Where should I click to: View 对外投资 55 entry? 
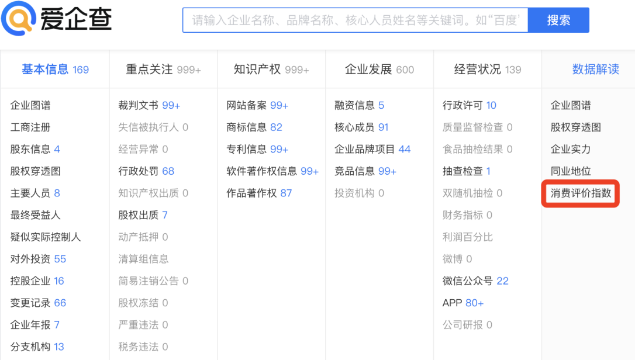point(38,259)
